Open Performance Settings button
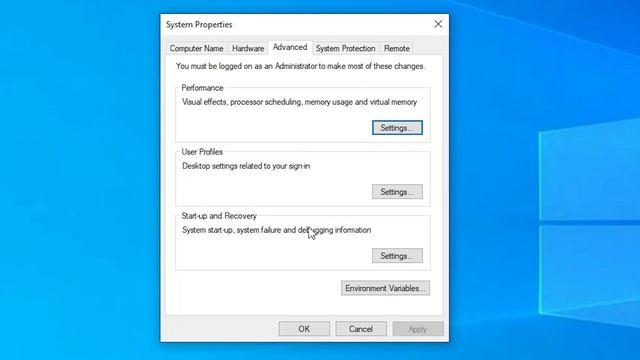The height and width of the screenshot is (360, 640). 397,128
